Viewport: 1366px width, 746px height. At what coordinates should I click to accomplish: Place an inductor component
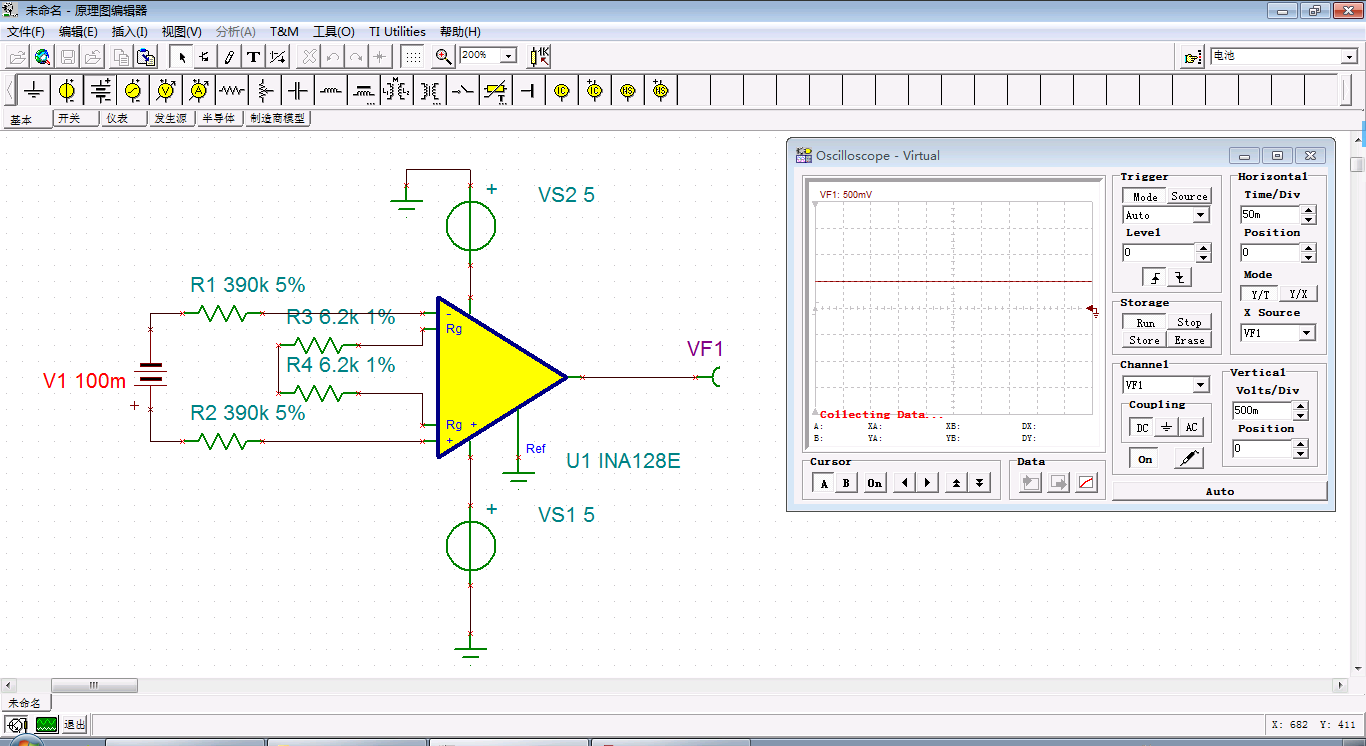pyautogui.click(x=331, y=91)
